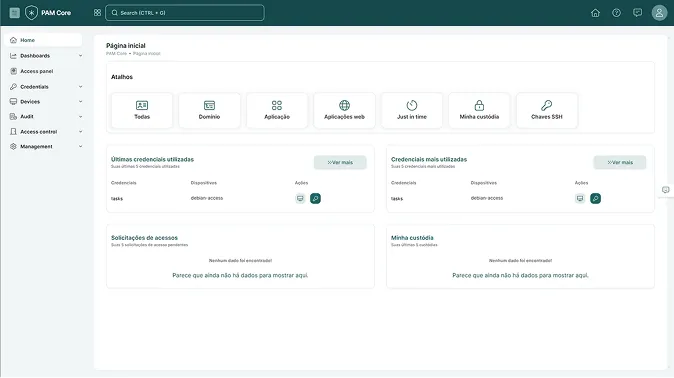The height and width of the screenshot is (378, 674).
Task: Open the Minha custódia lock shortcut
Action: (479, 111)
